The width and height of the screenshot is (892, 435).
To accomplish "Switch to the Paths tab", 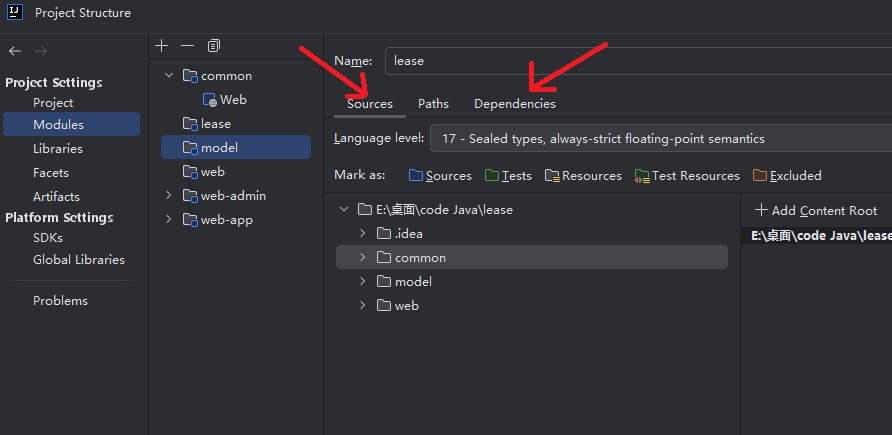I will point(433,104).
